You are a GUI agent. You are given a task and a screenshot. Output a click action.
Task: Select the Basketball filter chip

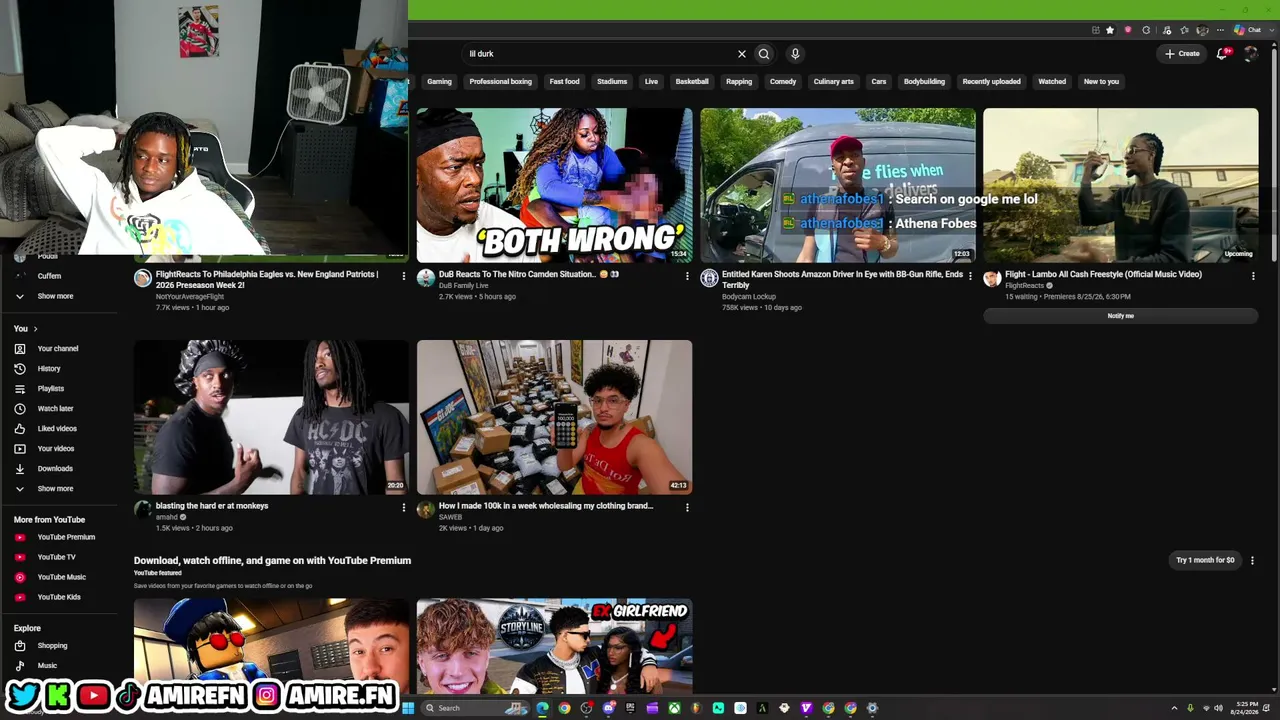(692, 82)
